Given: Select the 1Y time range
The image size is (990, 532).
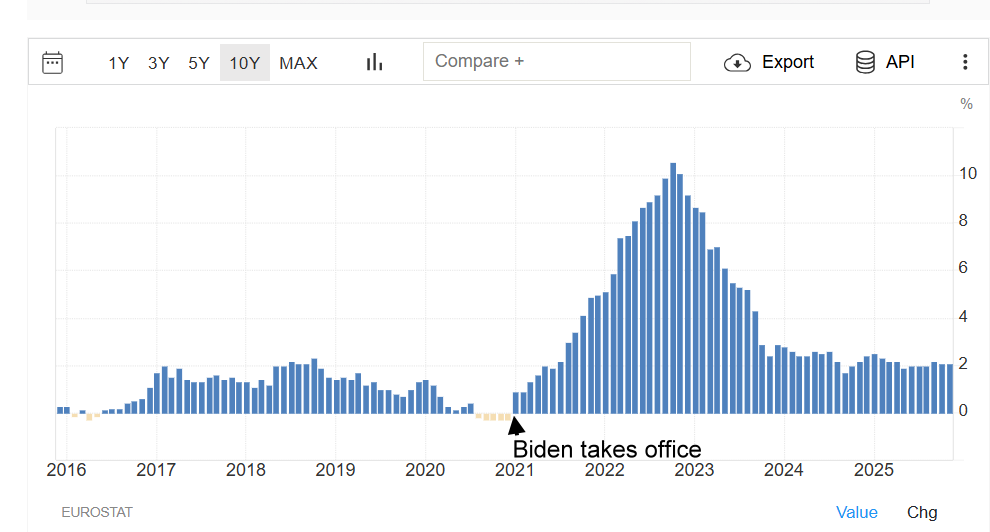Looking at the screenshot, I should pyautogui.click(x=118, y=63).
